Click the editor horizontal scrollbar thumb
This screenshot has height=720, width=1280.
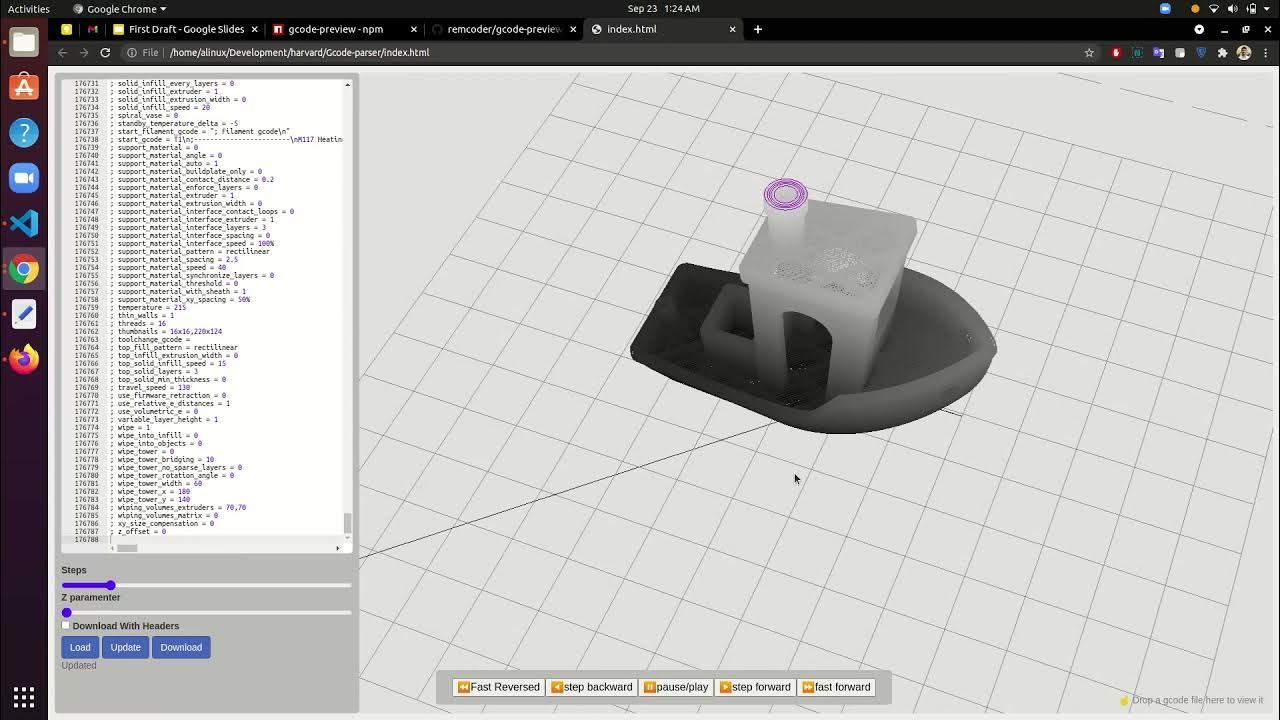(127, 548)
